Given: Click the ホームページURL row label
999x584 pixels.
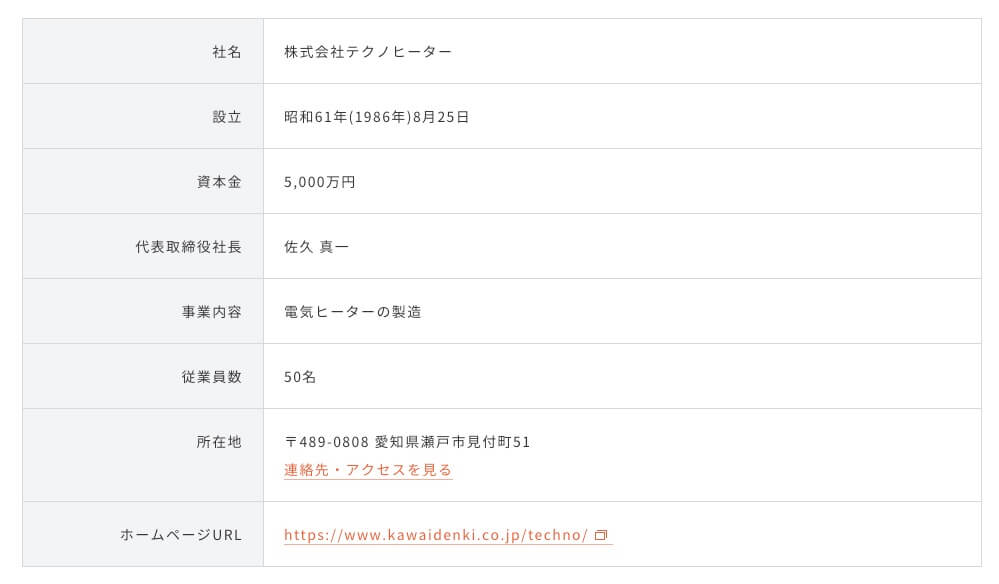Looking at the screenshot, I should point(181,535).
